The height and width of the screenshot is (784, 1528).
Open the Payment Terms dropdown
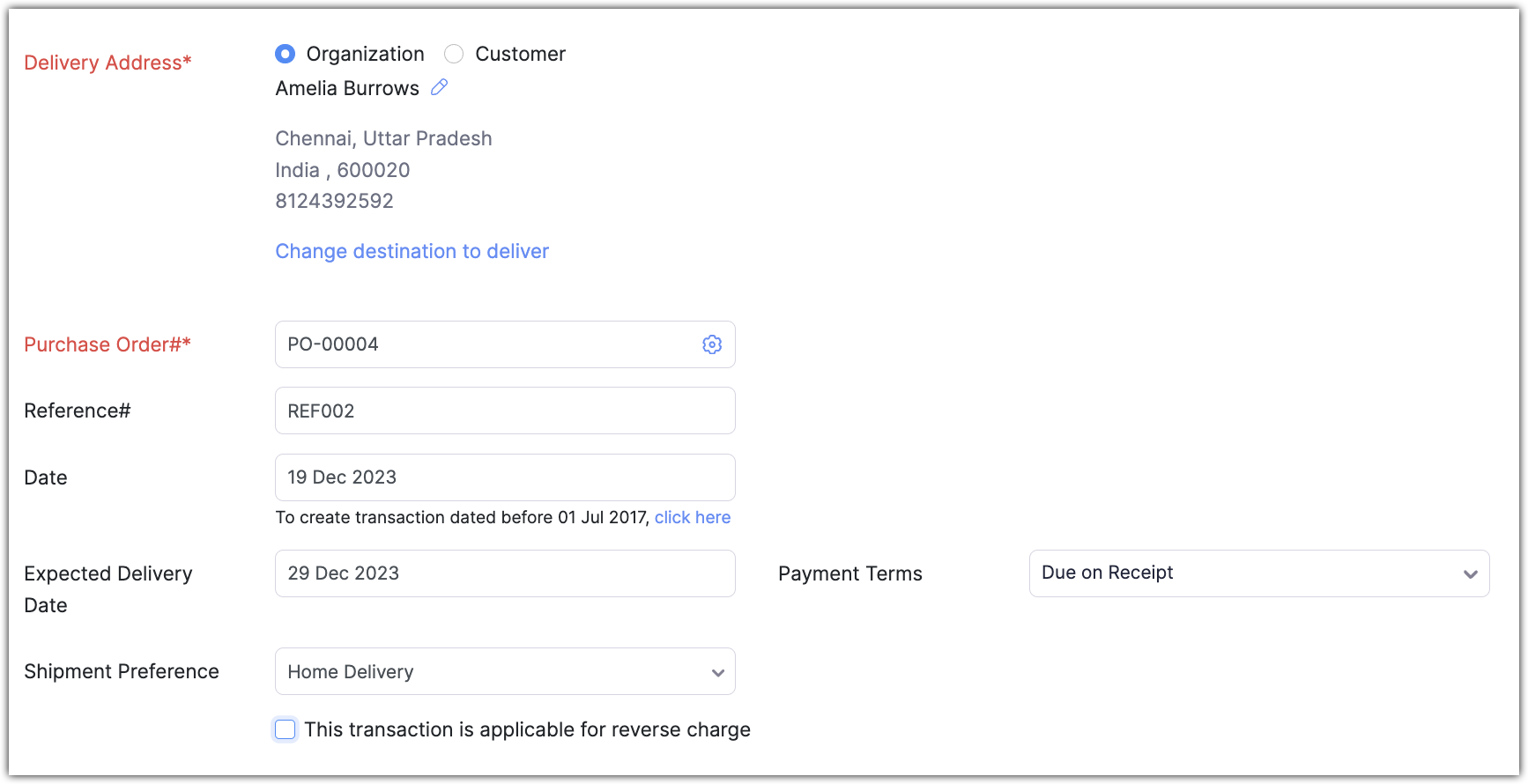coord(1258,573)
